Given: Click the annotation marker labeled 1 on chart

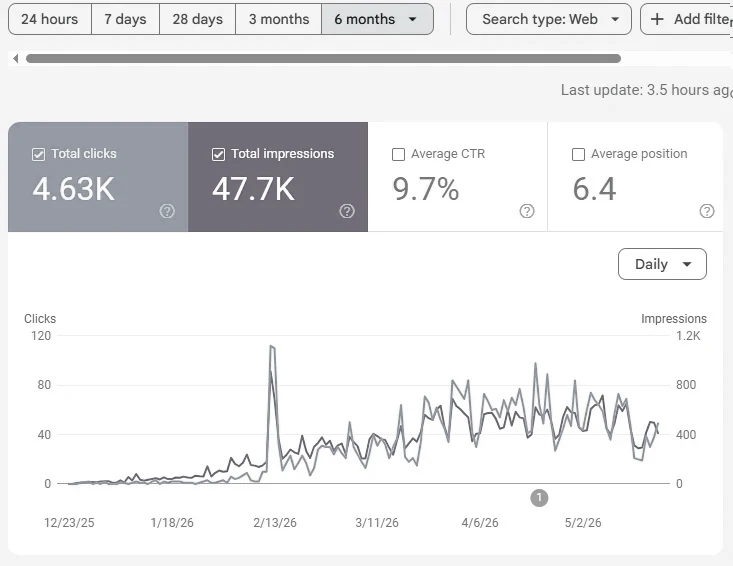Looking at the screenshot, I should pos(539,498).
